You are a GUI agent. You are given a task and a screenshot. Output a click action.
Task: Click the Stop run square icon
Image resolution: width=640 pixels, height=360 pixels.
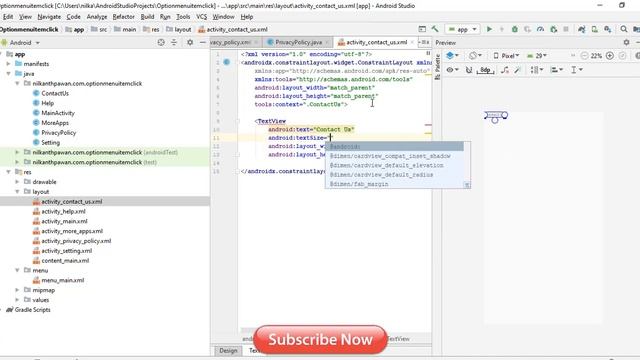coord(566,29)
